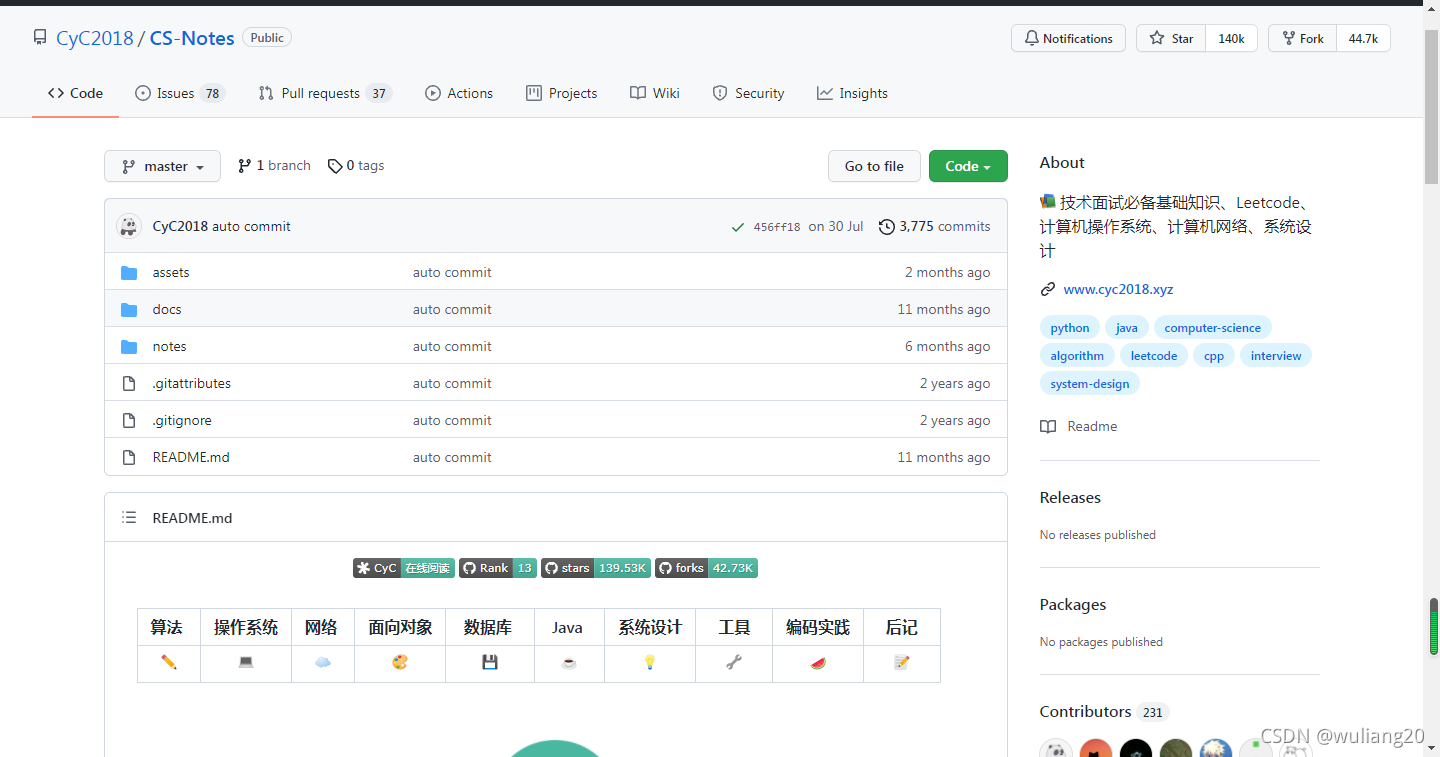Open the Insights tab
1440x757 pixels.
click(x=852, y=93)
